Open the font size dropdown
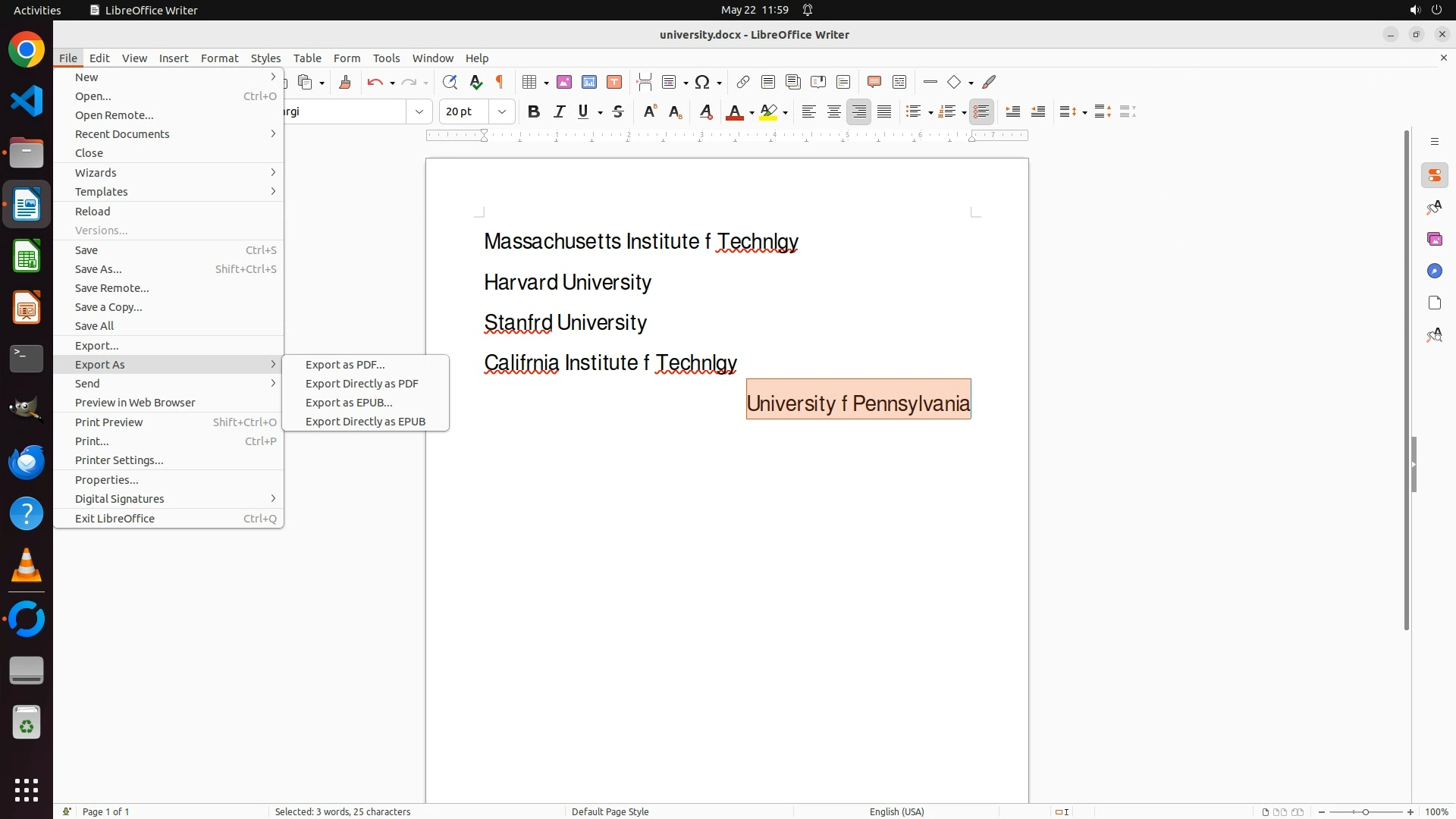 [502, 111]
